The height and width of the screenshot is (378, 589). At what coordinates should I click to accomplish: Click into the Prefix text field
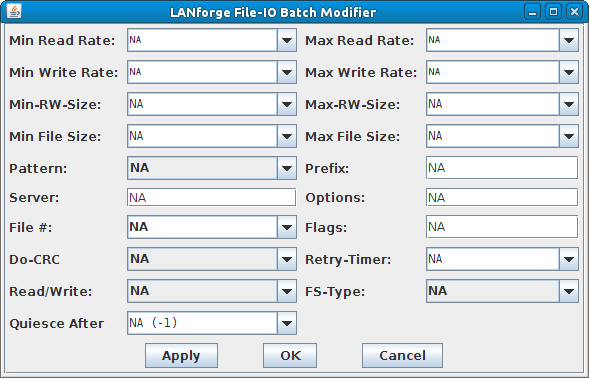502,168
